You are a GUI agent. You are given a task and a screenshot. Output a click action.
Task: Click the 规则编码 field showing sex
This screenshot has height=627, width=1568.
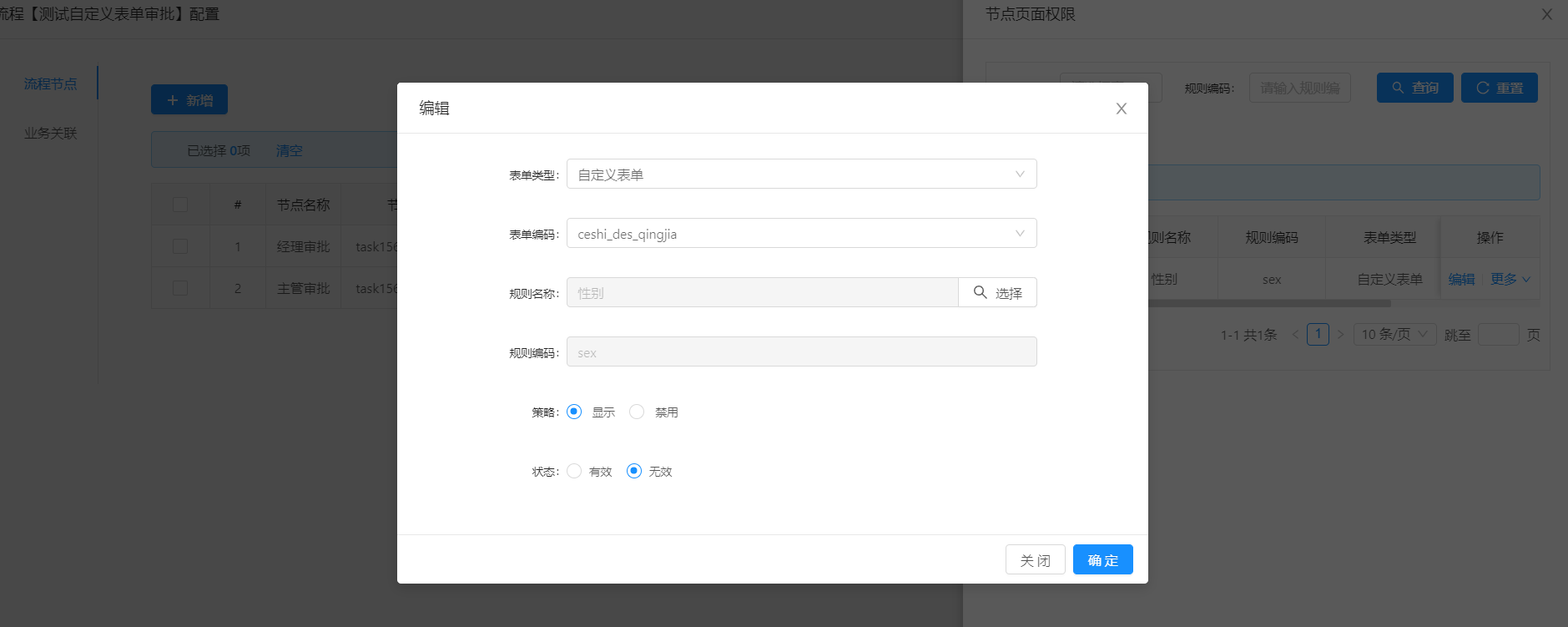(801, 351)
